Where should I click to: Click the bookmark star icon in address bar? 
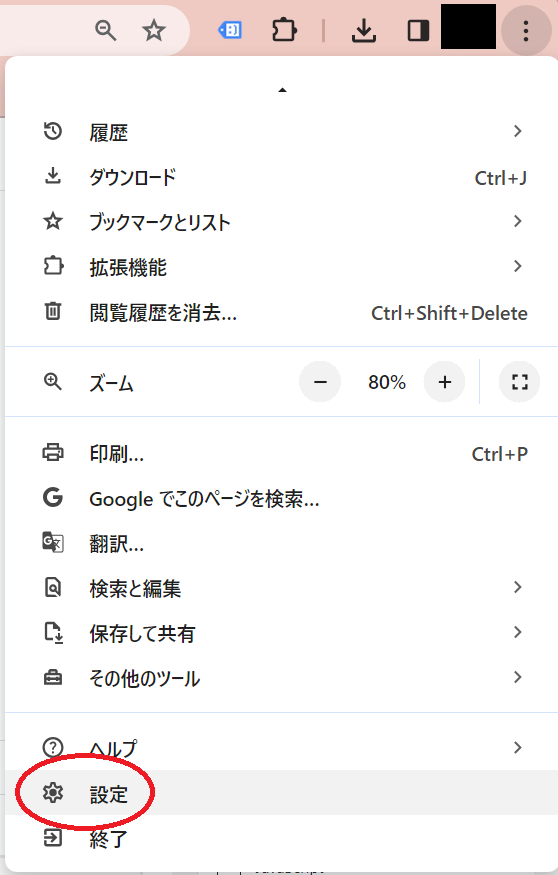click(x=153, y=30)
